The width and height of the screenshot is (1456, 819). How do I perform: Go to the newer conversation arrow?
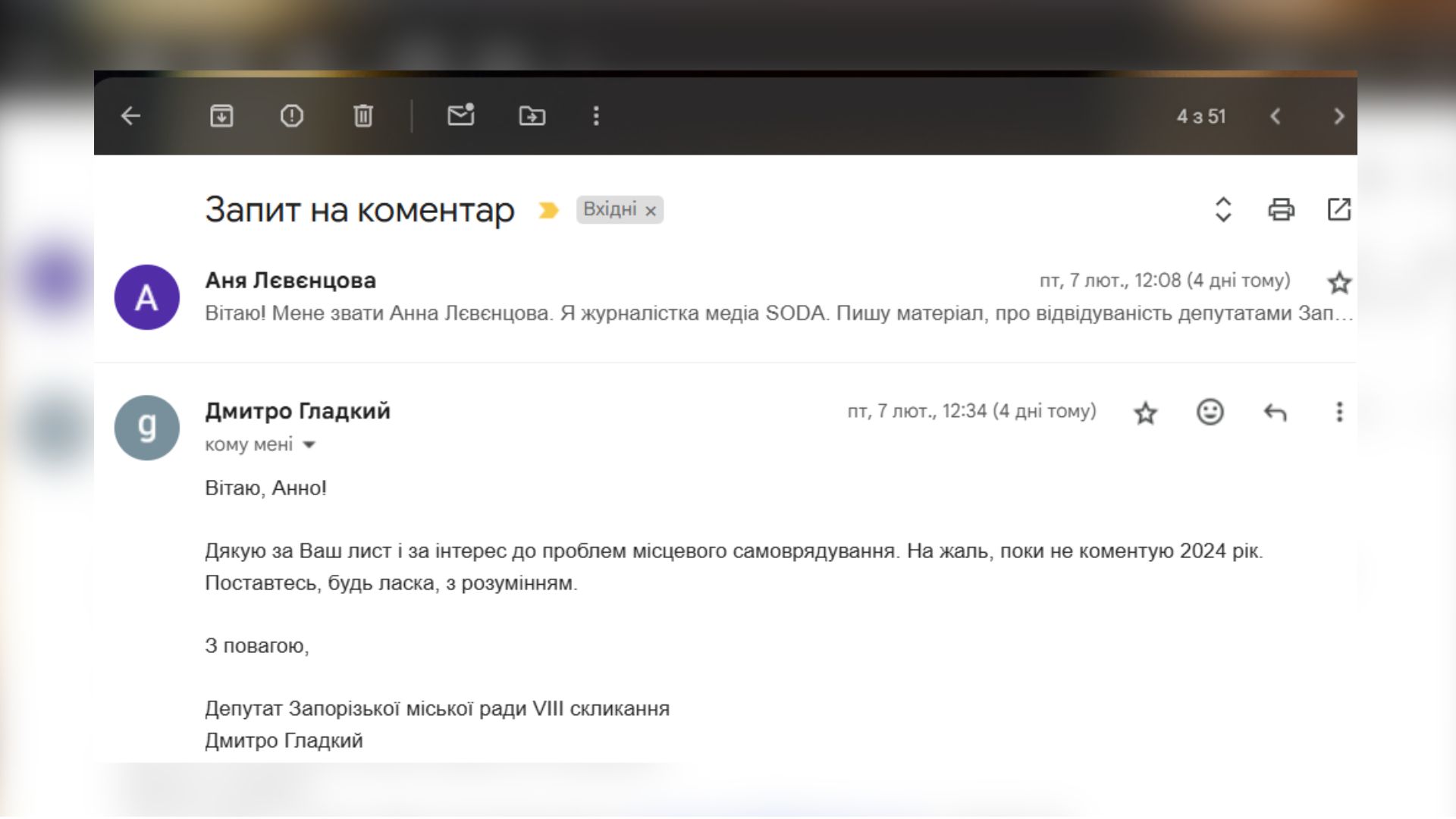(1276, 116)
